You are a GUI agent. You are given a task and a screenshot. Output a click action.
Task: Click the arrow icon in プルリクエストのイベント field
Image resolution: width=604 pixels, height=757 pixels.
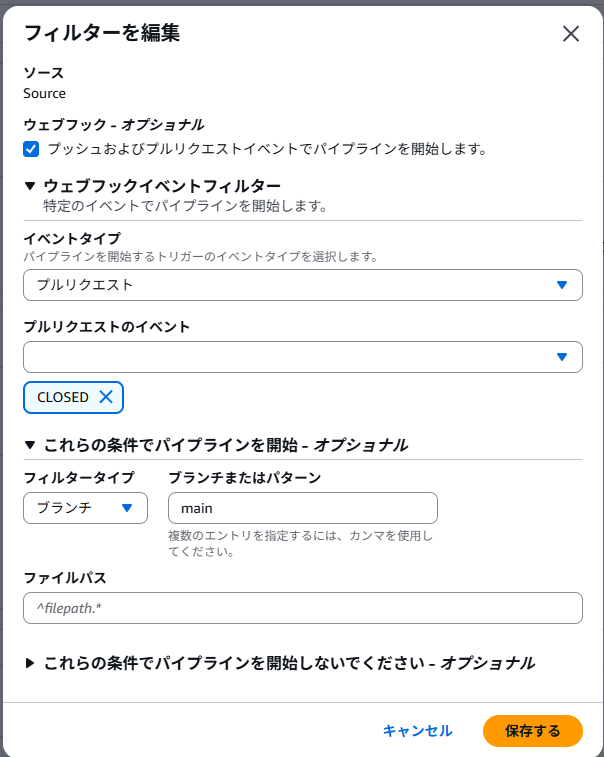pyautogui.click(x=562, y=357)
